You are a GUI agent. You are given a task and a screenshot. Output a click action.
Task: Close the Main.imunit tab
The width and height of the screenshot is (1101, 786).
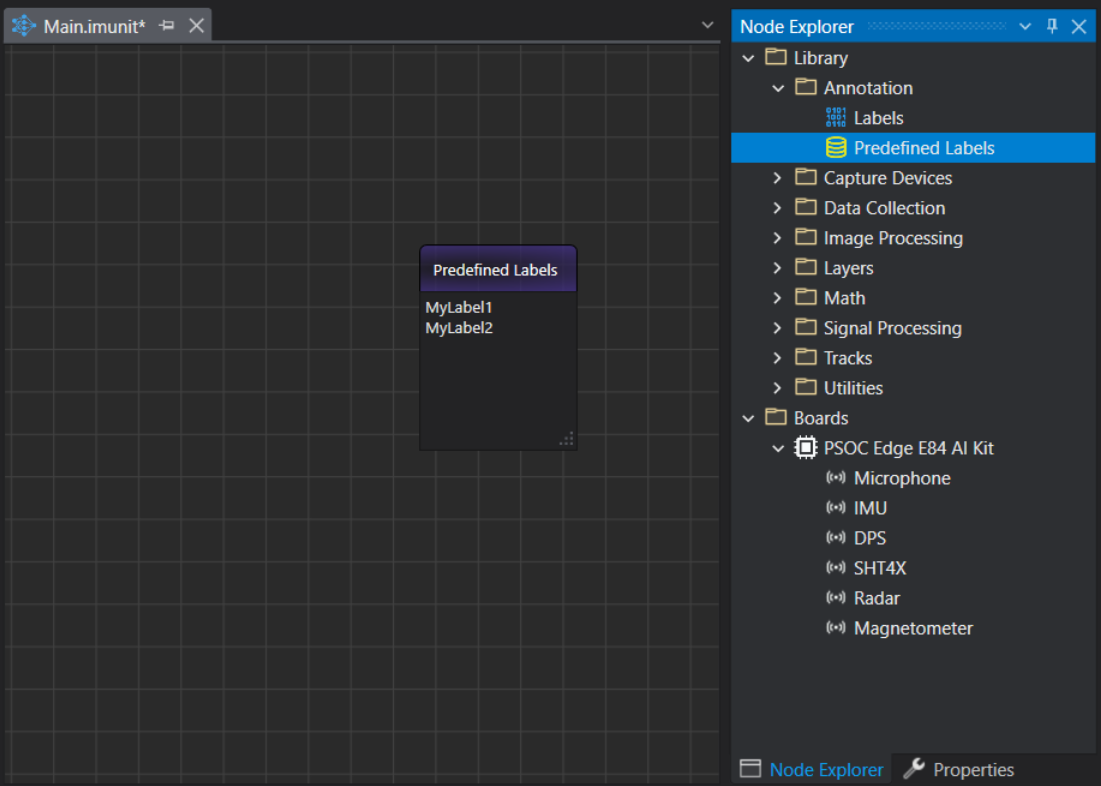(x=197, y=26)
